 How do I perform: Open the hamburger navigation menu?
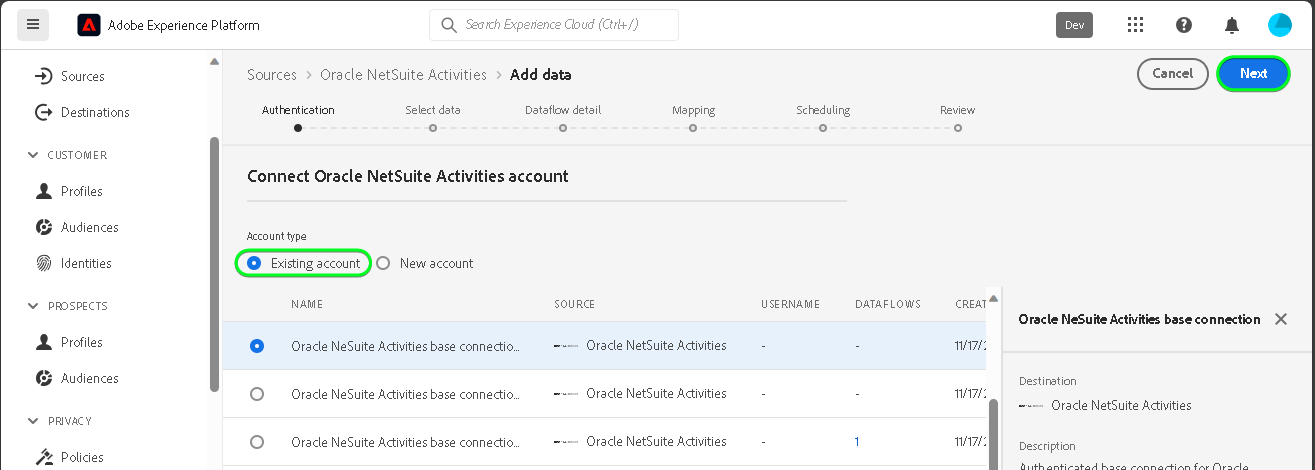(33, 25)
